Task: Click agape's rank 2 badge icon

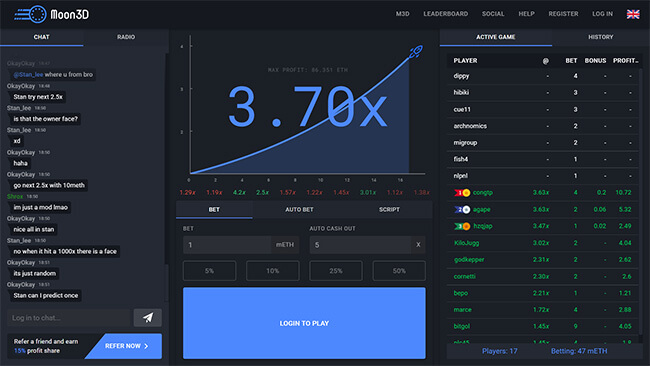Action: point(462,209)
